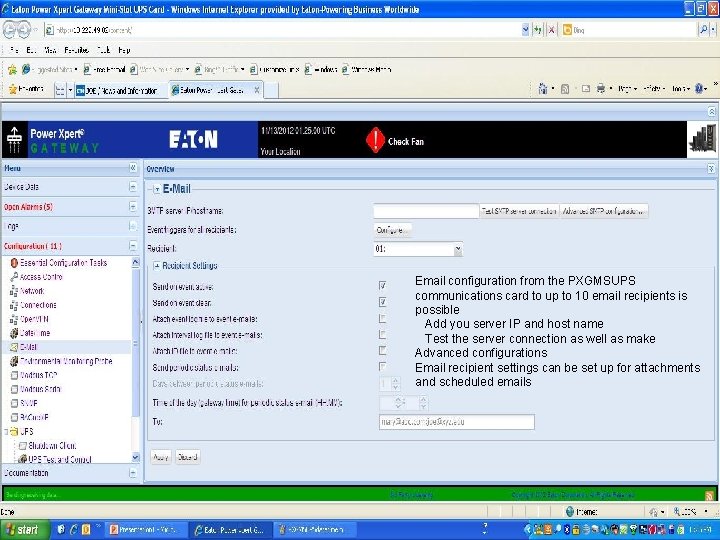Click the Internet zone globe icon

point(570,512)
